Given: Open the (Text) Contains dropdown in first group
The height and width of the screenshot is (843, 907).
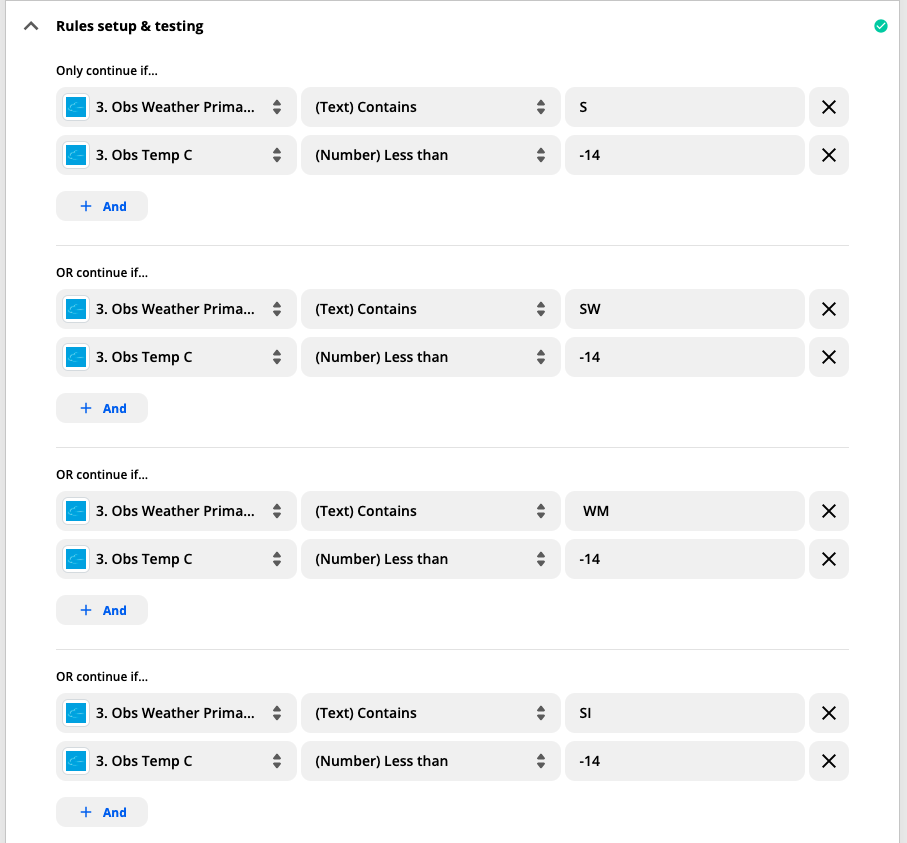Looking at the screenshot, I should click(x=430, y=107).
